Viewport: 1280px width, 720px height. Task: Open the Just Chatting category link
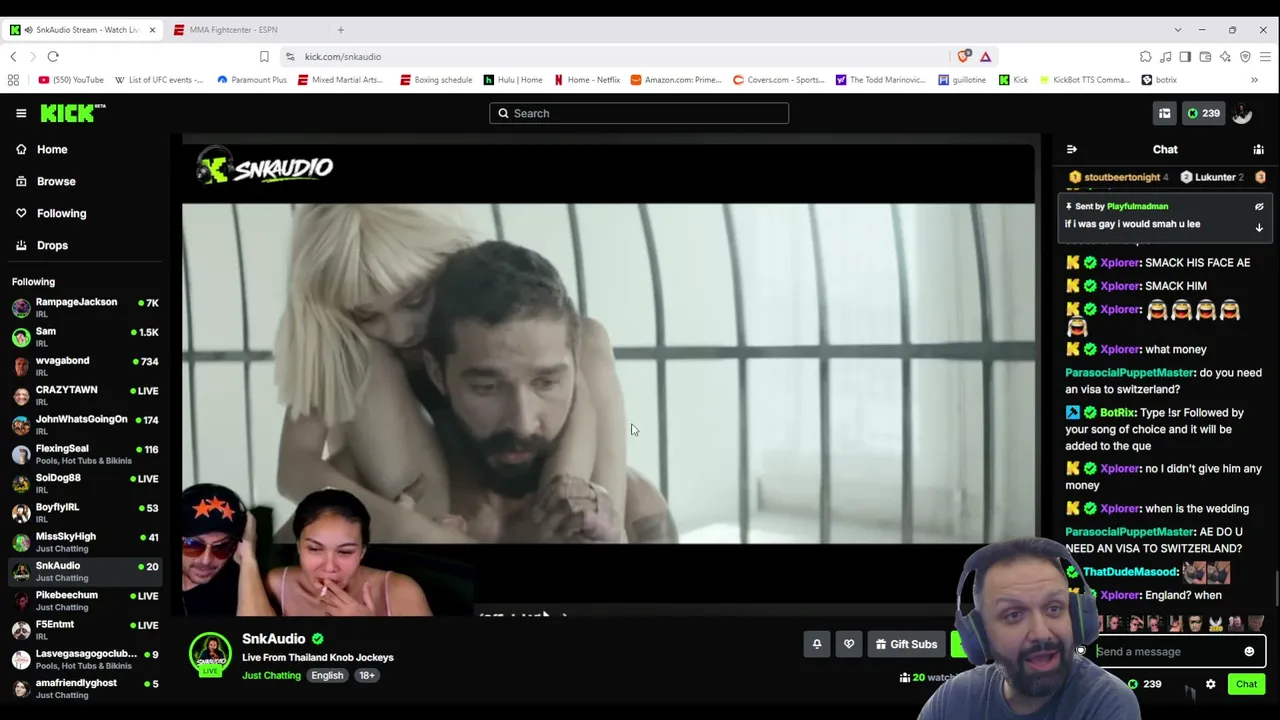click(x=271, y=676)
